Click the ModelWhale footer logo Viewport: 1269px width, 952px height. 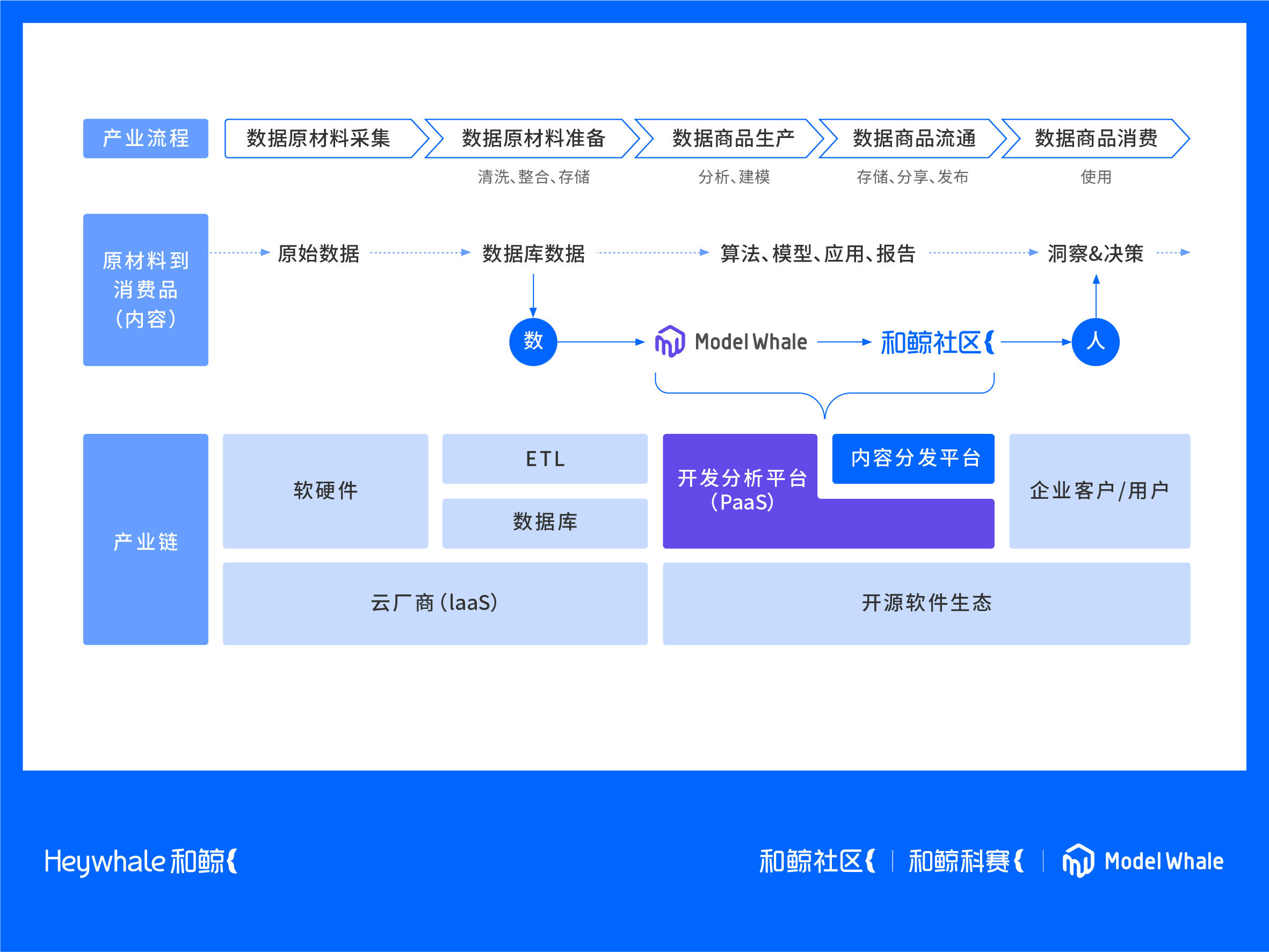(1143, 861)
